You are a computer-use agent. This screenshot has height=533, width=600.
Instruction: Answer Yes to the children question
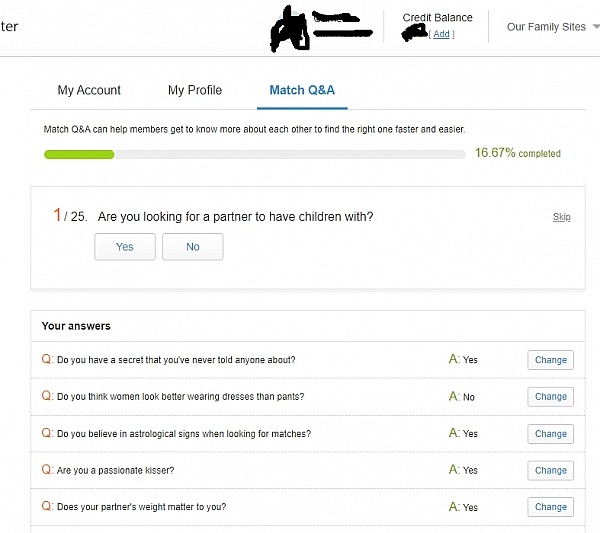125,247
